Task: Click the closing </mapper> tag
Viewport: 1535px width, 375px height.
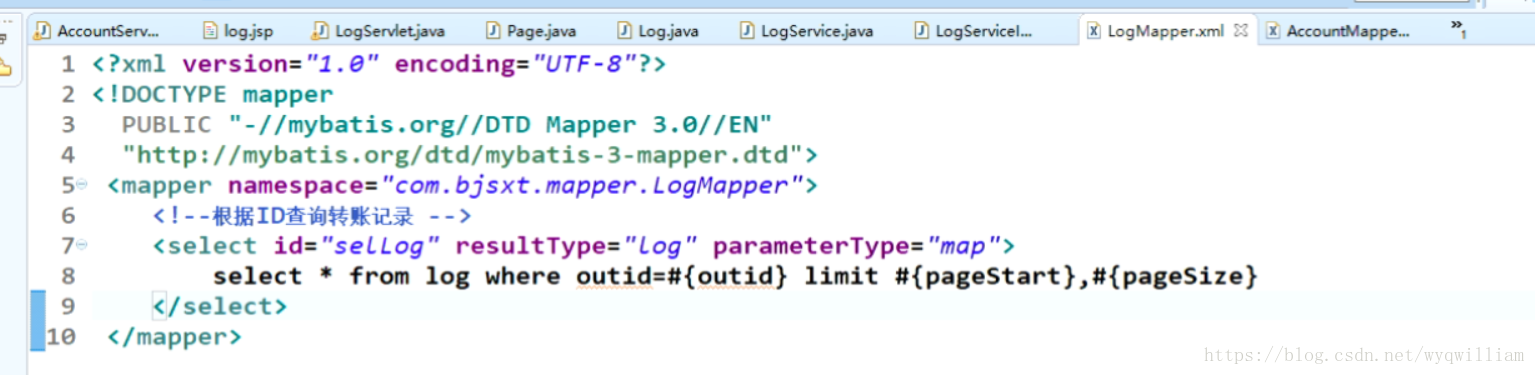Action: point(174,337)
